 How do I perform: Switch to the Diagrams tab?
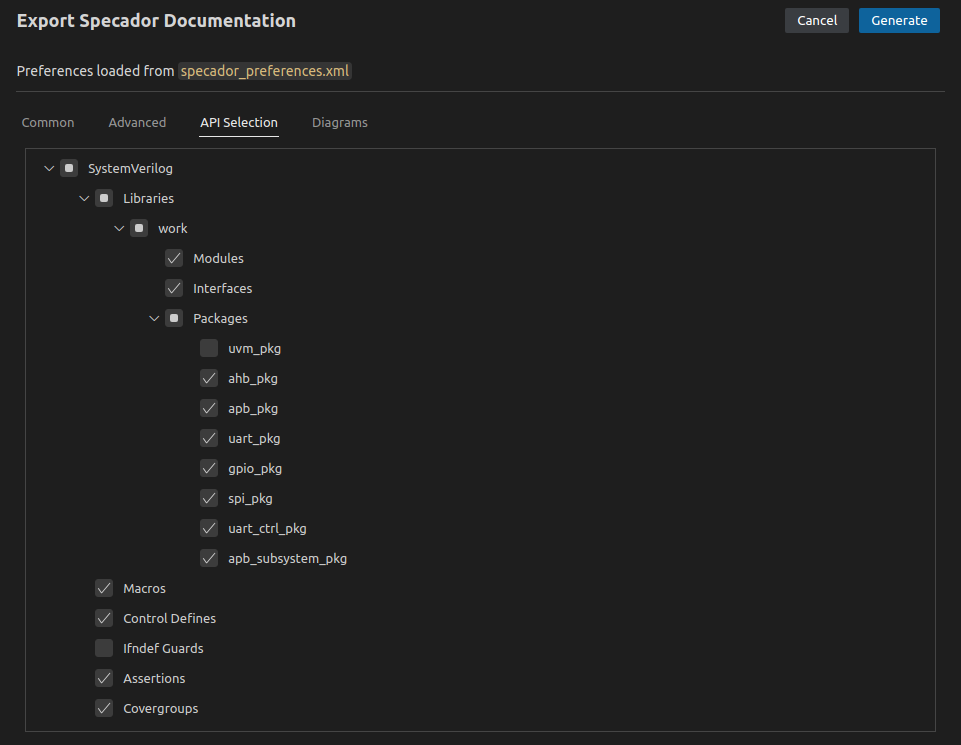(339, 122)
